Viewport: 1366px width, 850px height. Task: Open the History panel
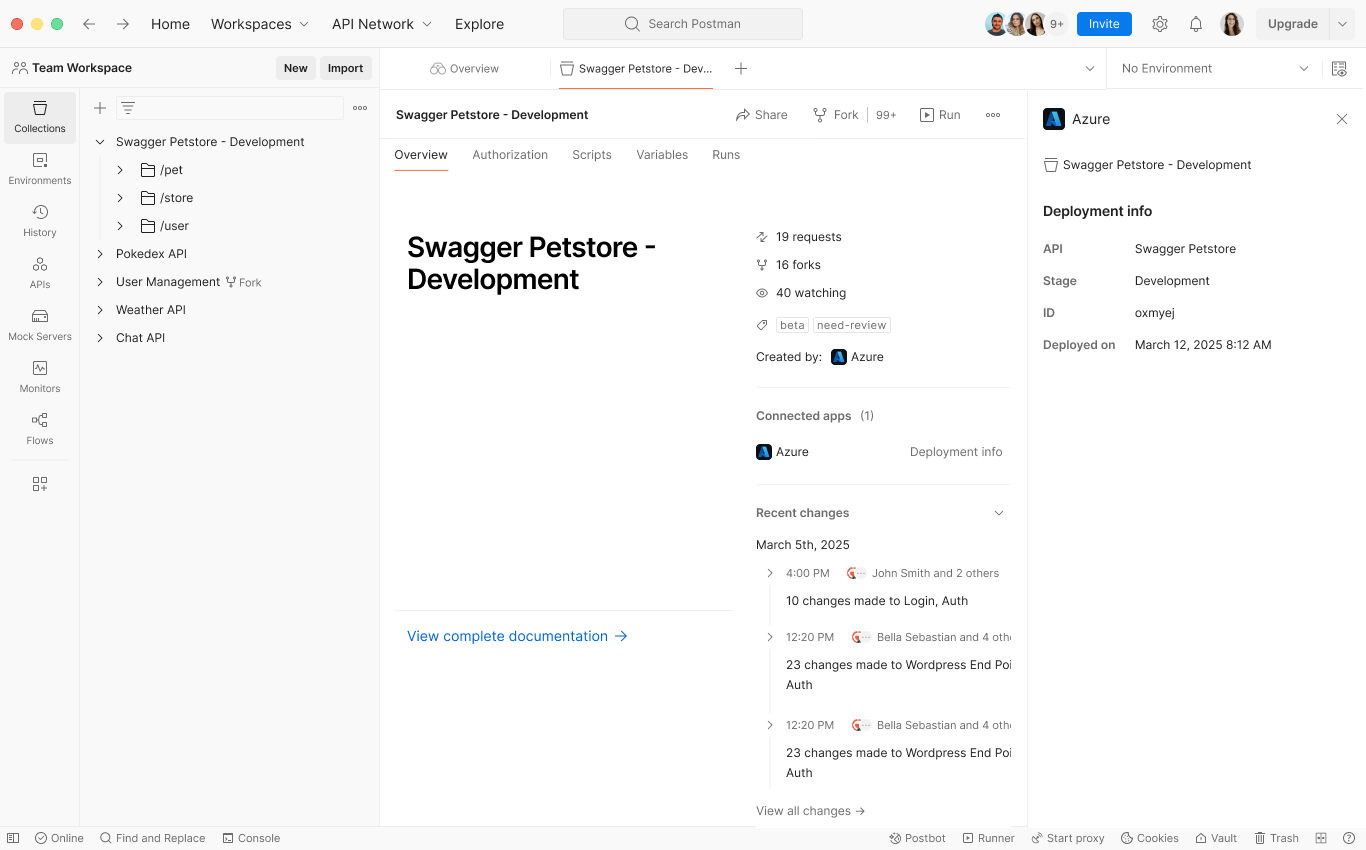(39, 220)
